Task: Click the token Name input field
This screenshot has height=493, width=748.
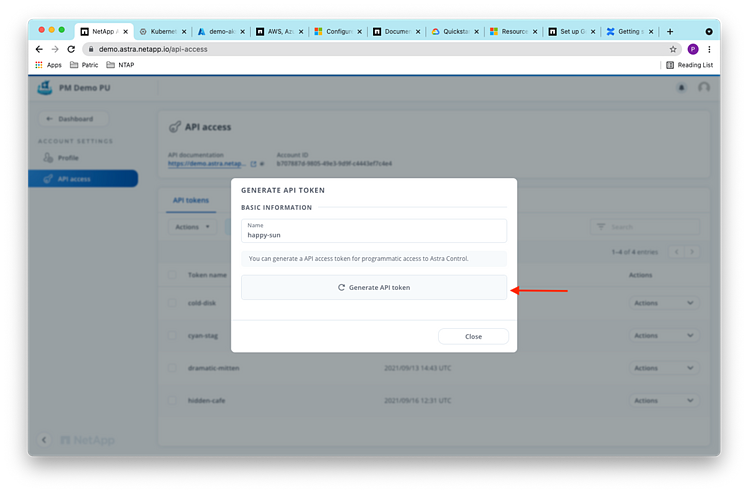Action: pos(374,236)
